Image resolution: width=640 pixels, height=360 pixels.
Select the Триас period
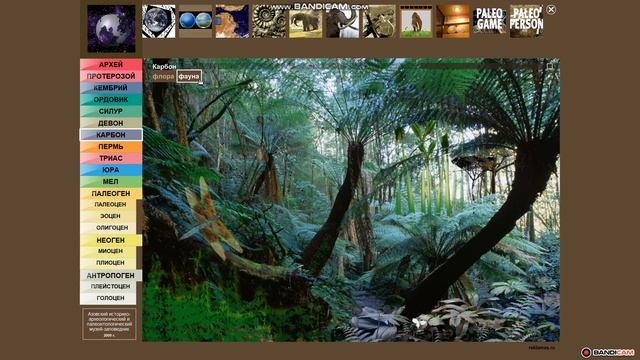(111, 158)
